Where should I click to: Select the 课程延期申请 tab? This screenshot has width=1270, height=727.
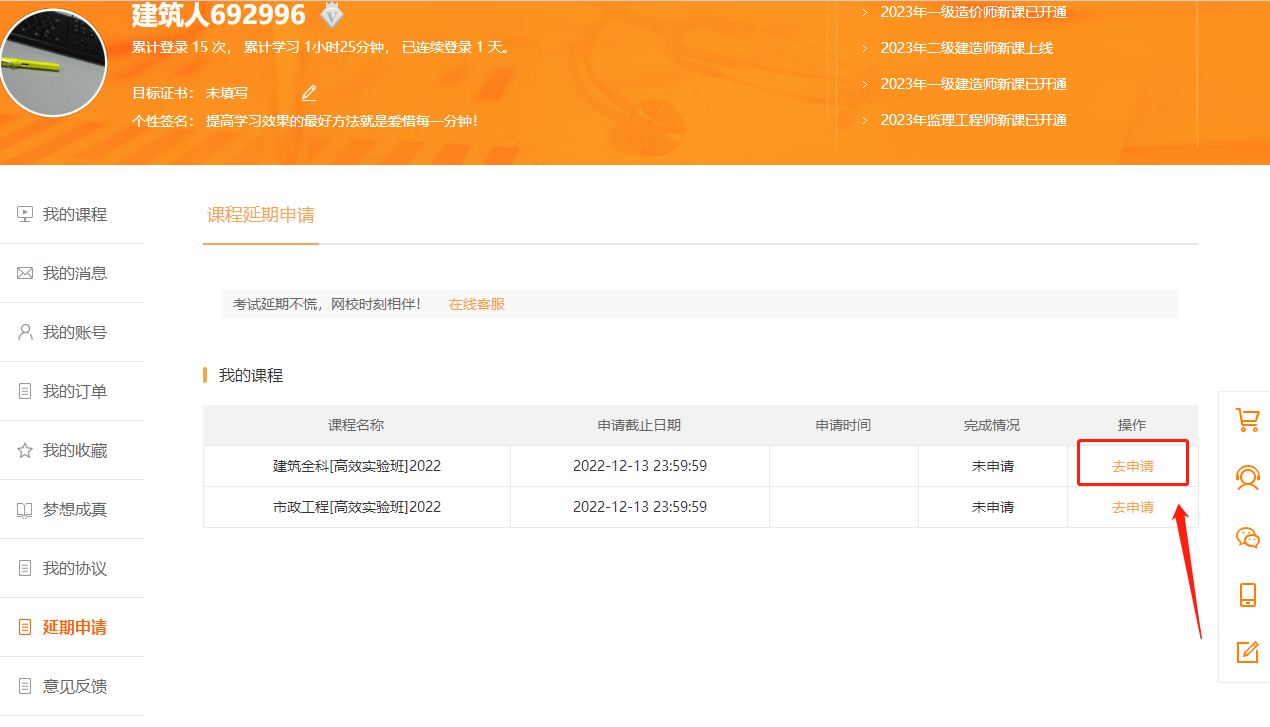coord(260,215)
